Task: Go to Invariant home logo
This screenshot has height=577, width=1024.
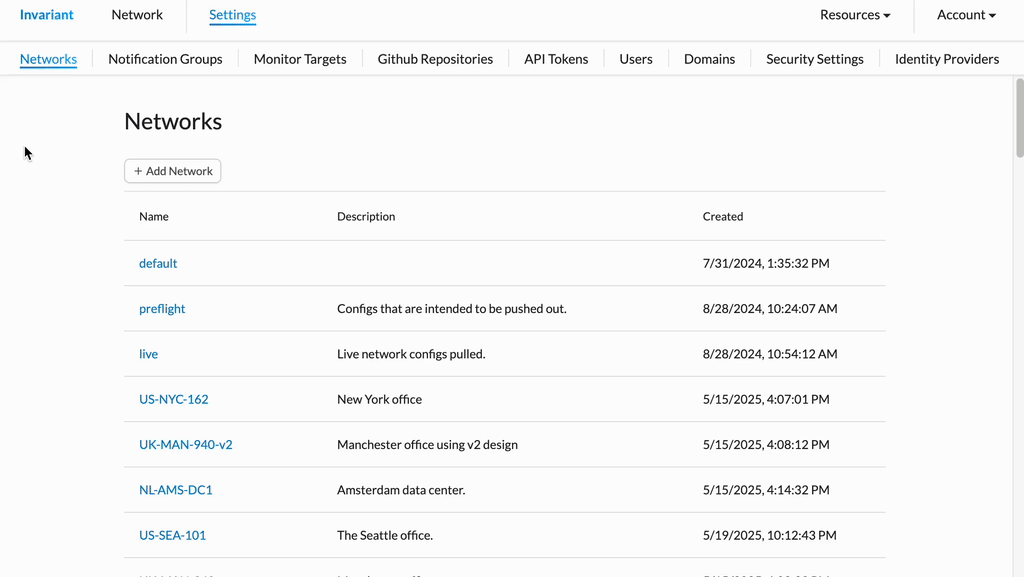Action: click(x=46, y=15)
